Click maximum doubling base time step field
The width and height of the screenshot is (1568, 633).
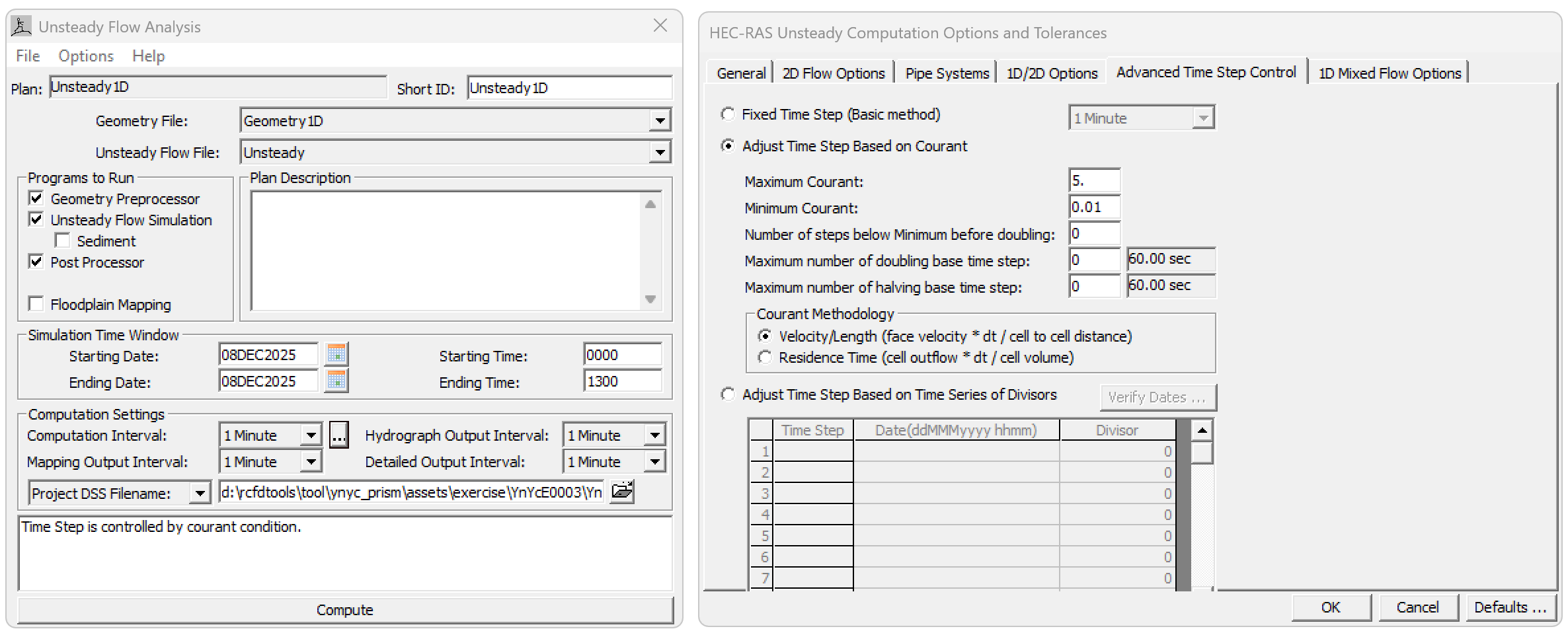coord(1095,260)
